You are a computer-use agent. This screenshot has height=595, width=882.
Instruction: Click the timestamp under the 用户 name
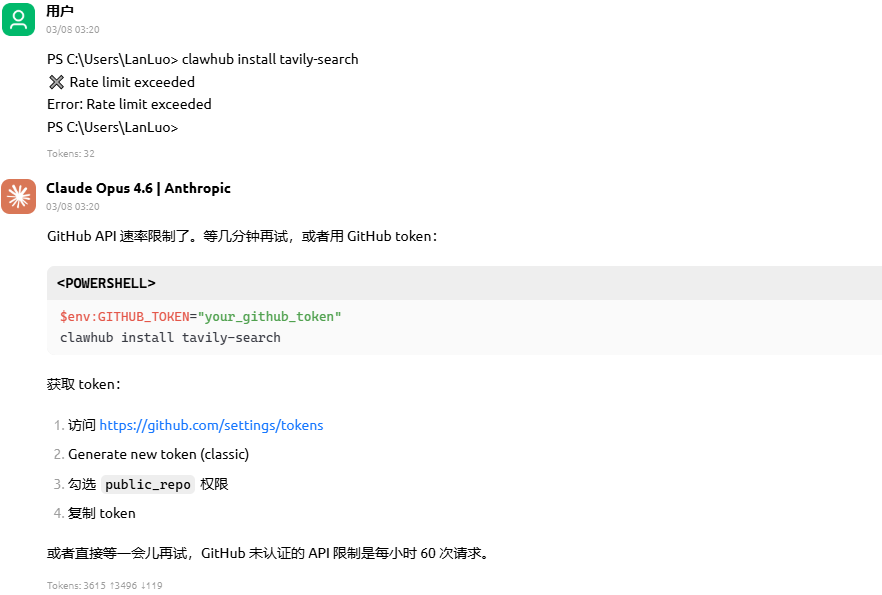(x=72, y=30)
